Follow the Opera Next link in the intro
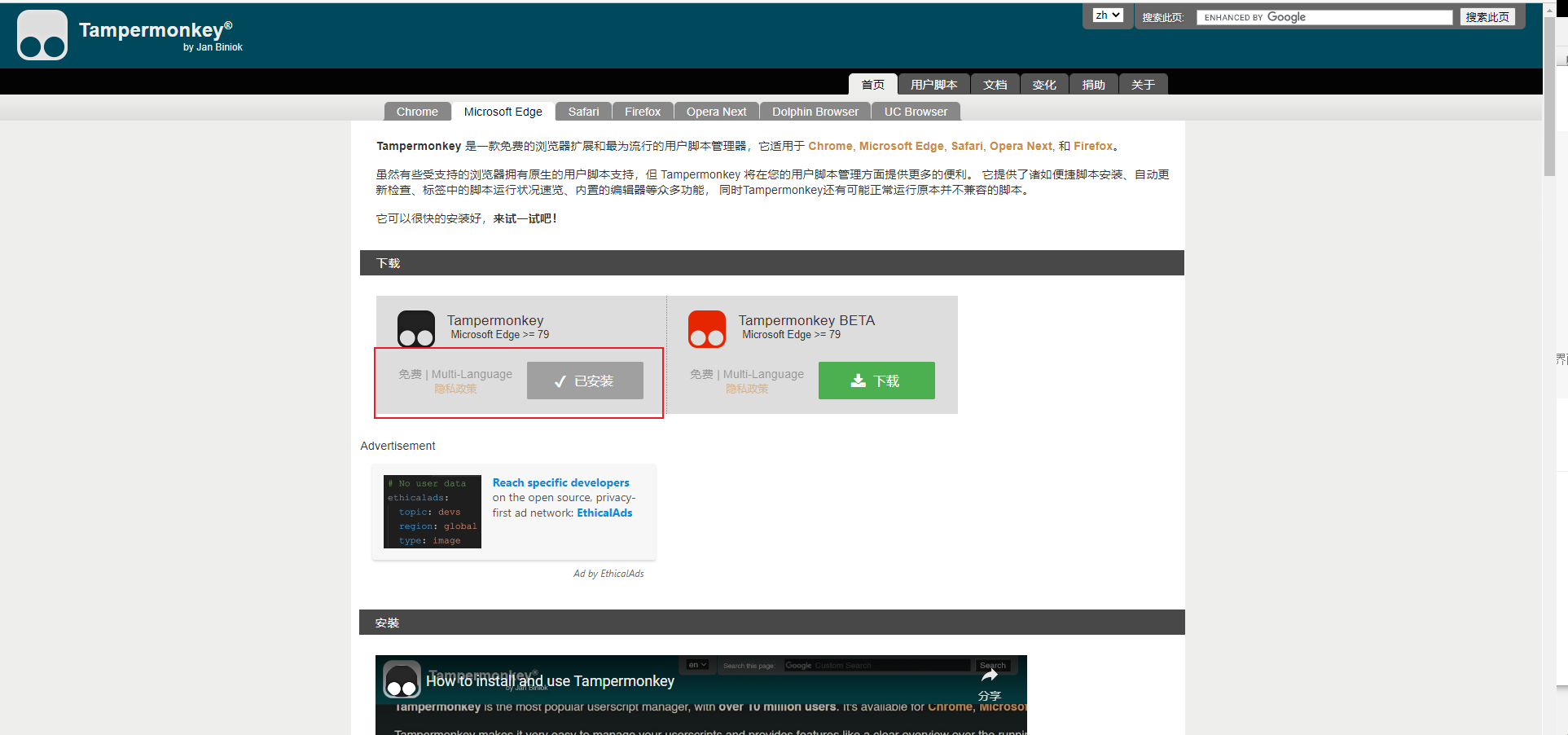The width and height of the screenshot is (1568, 735). click(1021, 146)
